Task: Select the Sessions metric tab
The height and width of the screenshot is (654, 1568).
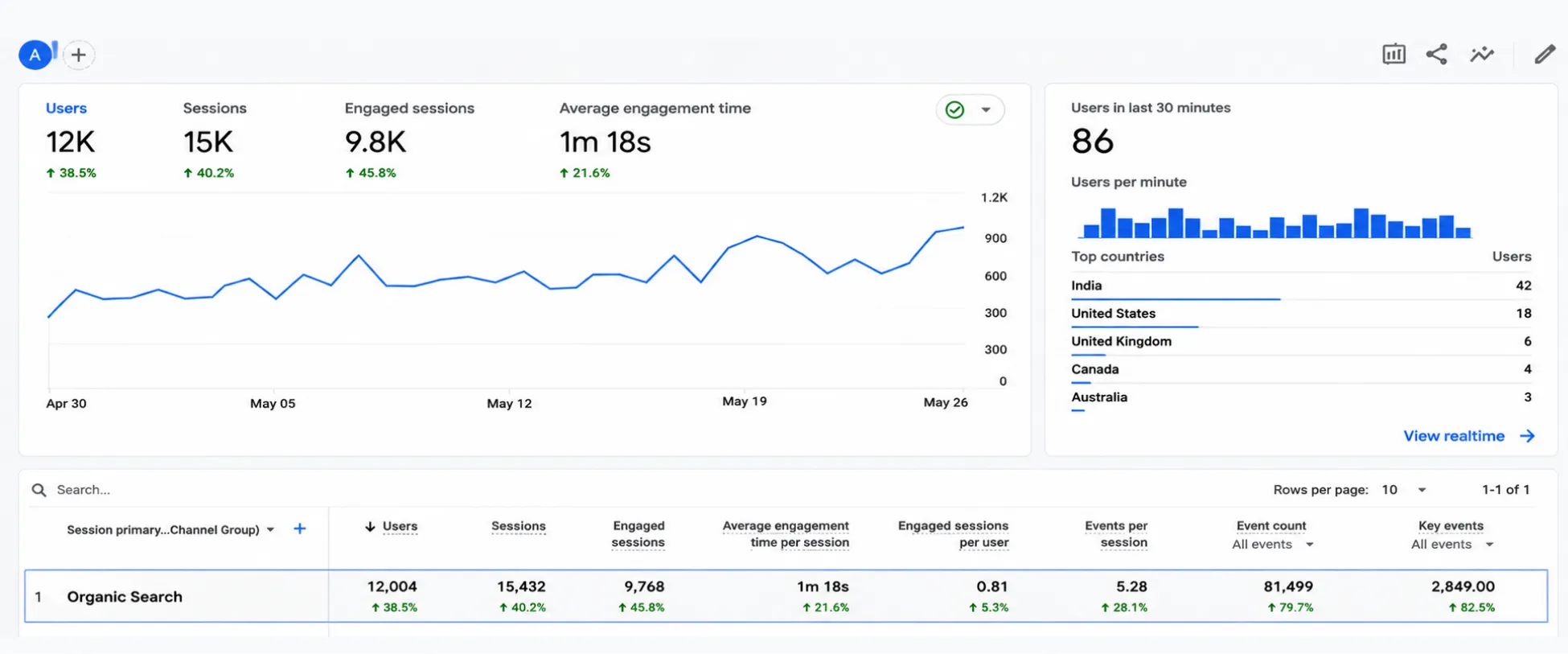Action: (x=214, y=138)
